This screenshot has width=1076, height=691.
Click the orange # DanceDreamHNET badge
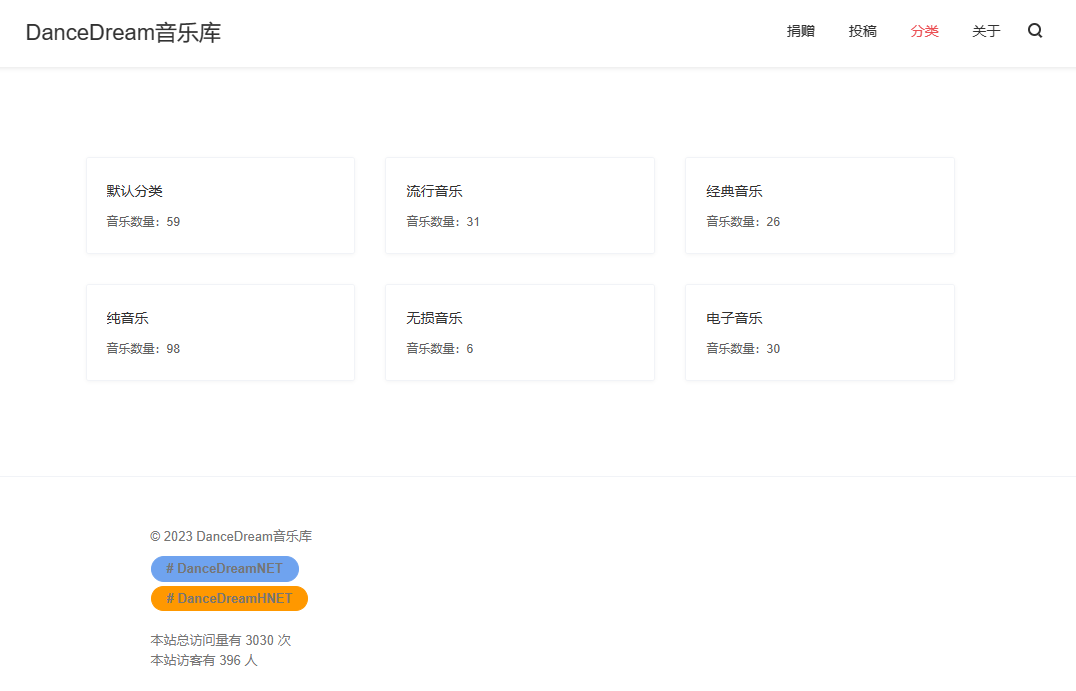pos(229,598)
